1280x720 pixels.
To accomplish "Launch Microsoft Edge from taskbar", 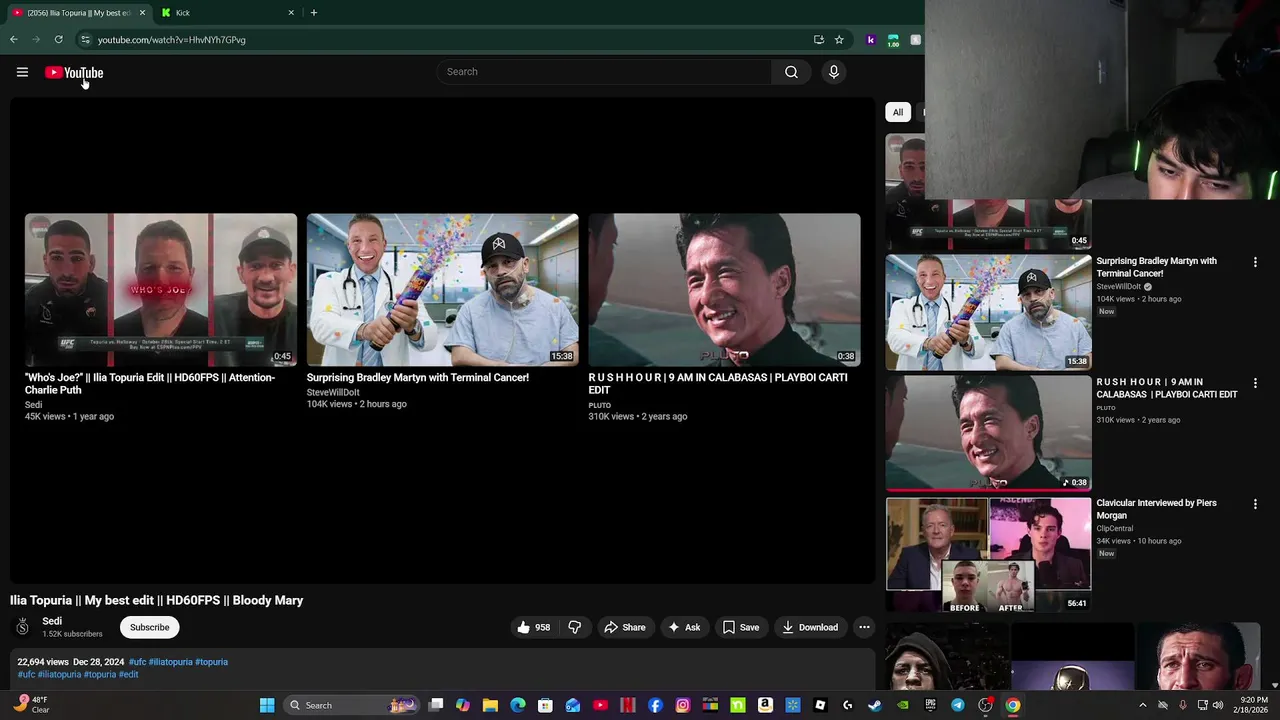I will pos(518,705).
